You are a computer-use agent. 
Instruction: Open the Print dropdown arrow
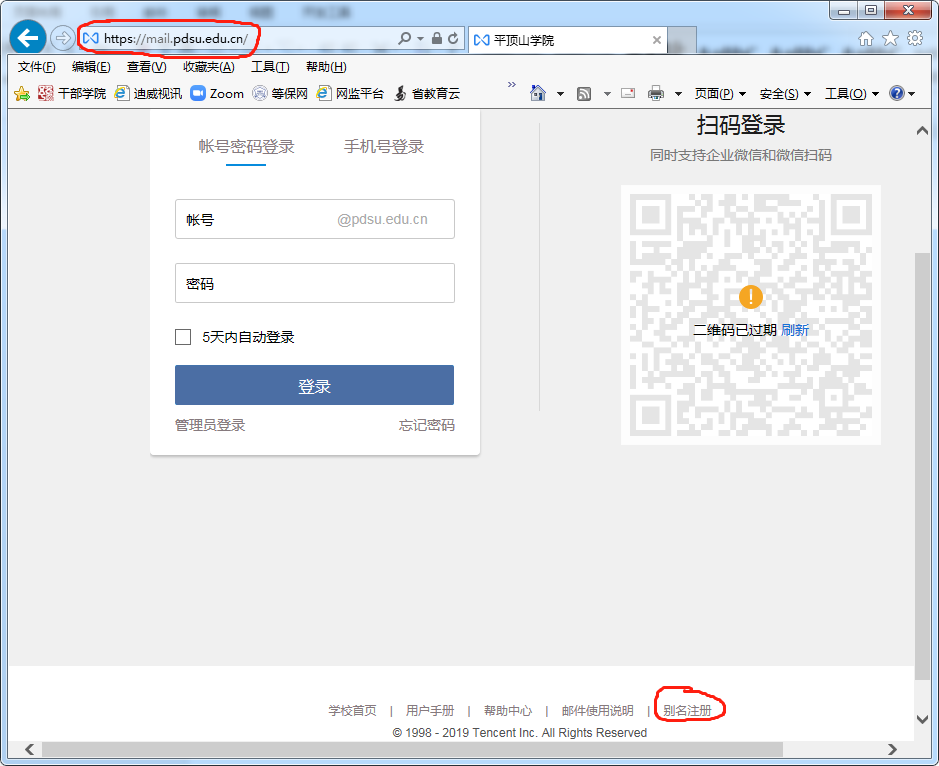click(678, 94)
